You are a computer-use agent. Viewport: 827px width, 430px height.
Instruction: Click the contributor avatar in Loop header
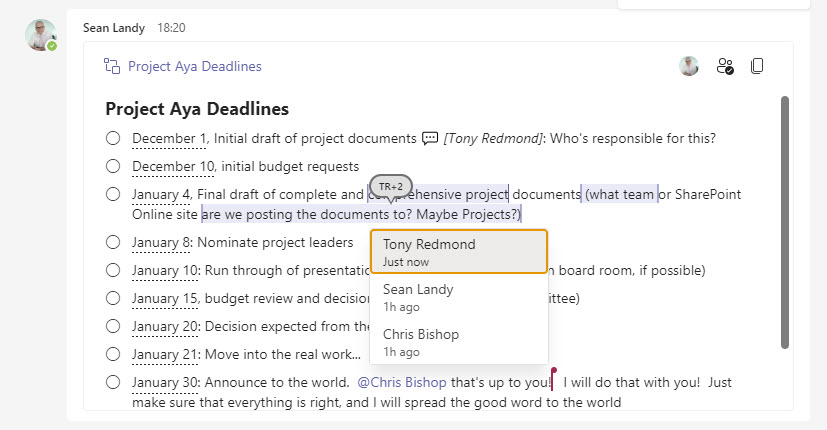coord(689,66)
